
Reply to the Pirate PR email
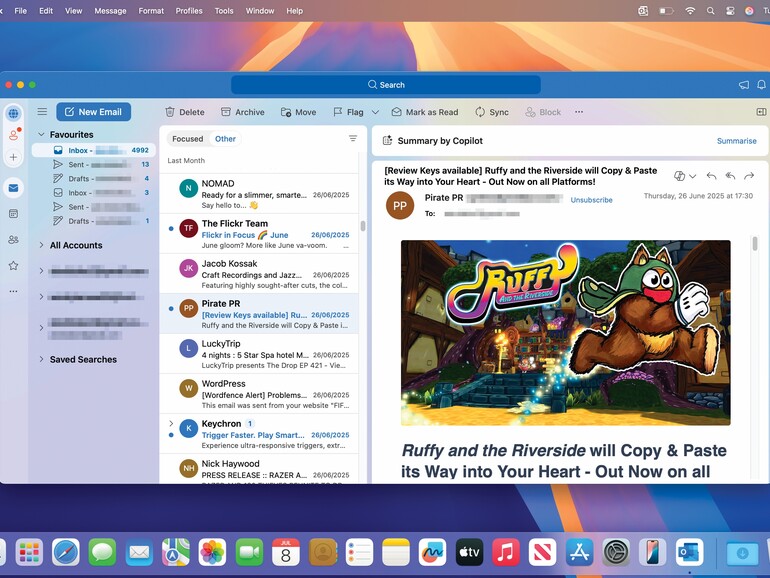[711, 176]
